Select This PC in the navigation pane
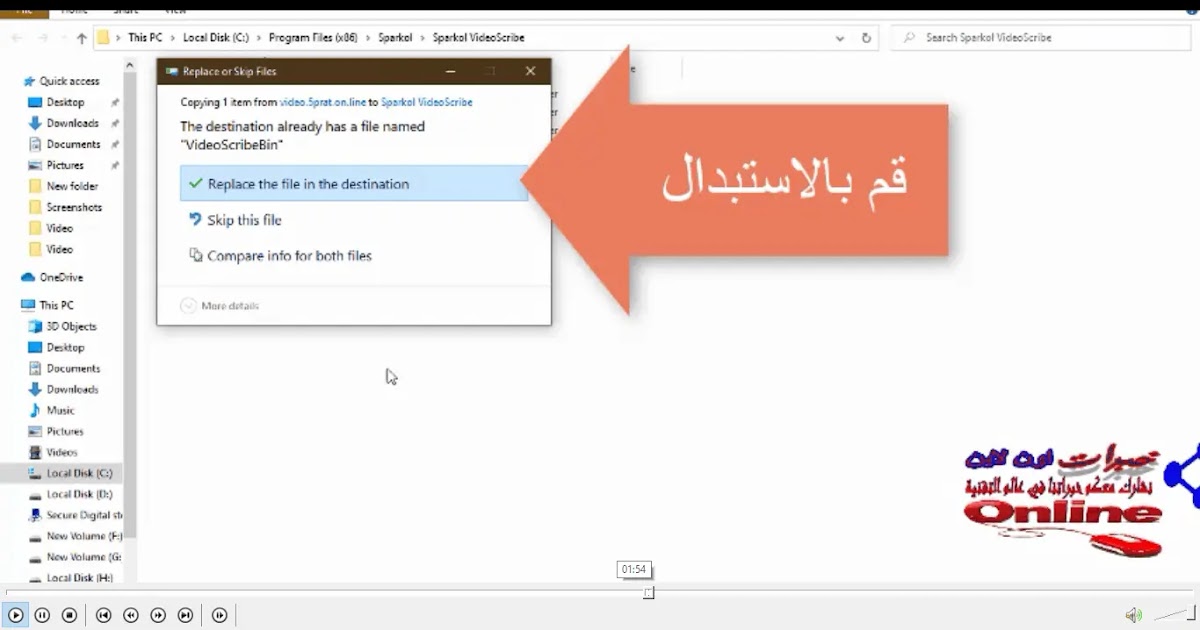 [x=56, y=305]
